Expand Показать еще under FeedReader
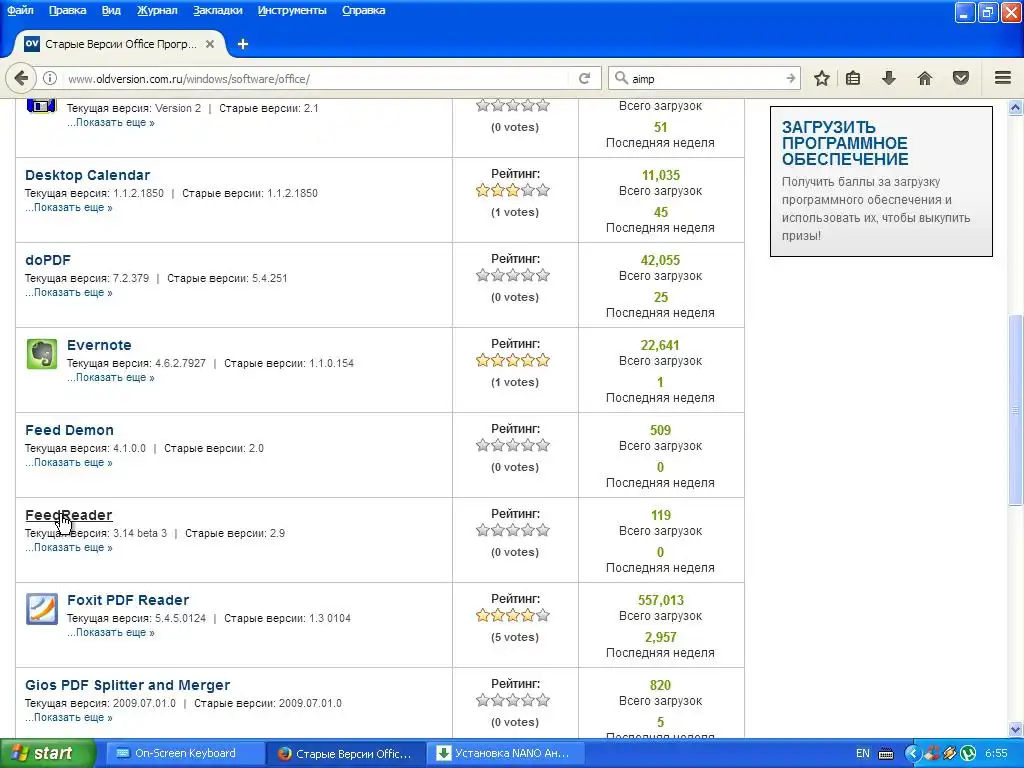Viewport: 1024px width, 768px height. coord(69,547)
